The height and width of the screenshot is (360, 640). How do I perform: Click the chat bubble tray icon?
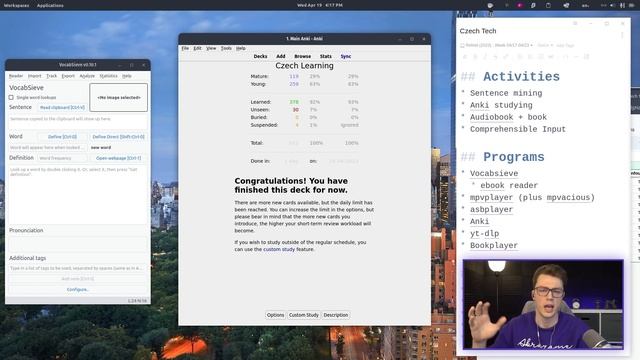490,5
